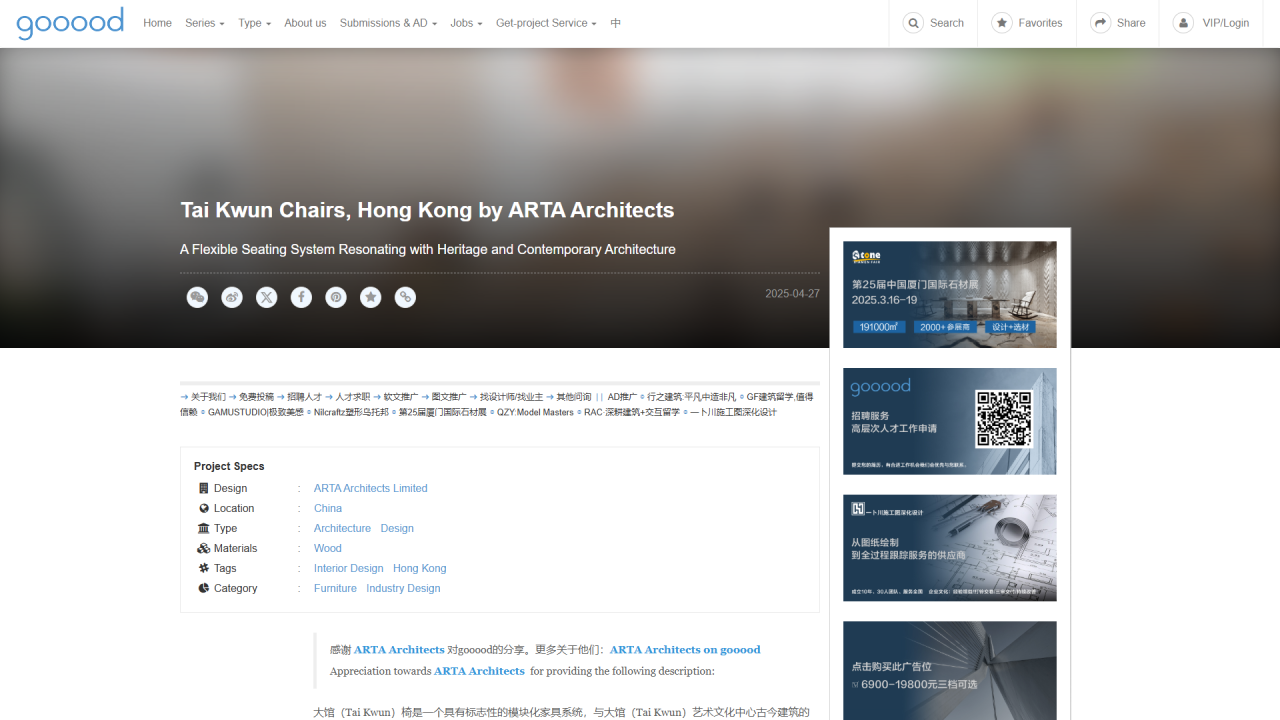Open Get-project Service dropdown
Image resolution: width=1280 pixels, height=720 pixels.
pos(546,23)
